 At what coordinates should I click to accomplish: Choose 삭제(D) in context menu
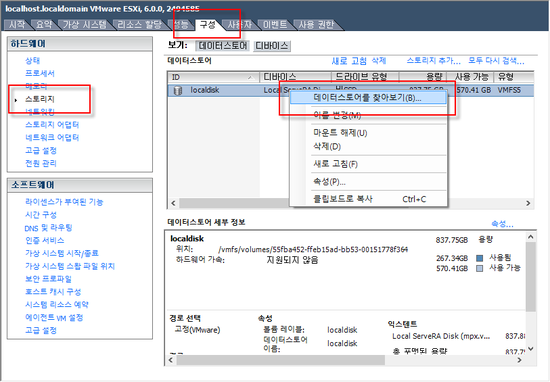click(327, 146)
